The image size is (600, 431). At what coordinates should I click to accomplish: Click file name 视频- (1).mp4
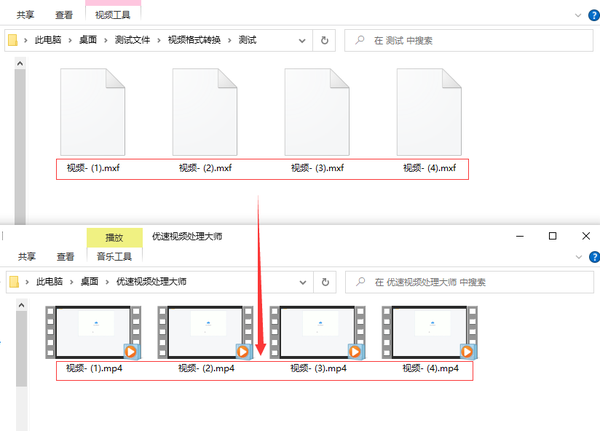pyautogui.click(x=94, y=369)
